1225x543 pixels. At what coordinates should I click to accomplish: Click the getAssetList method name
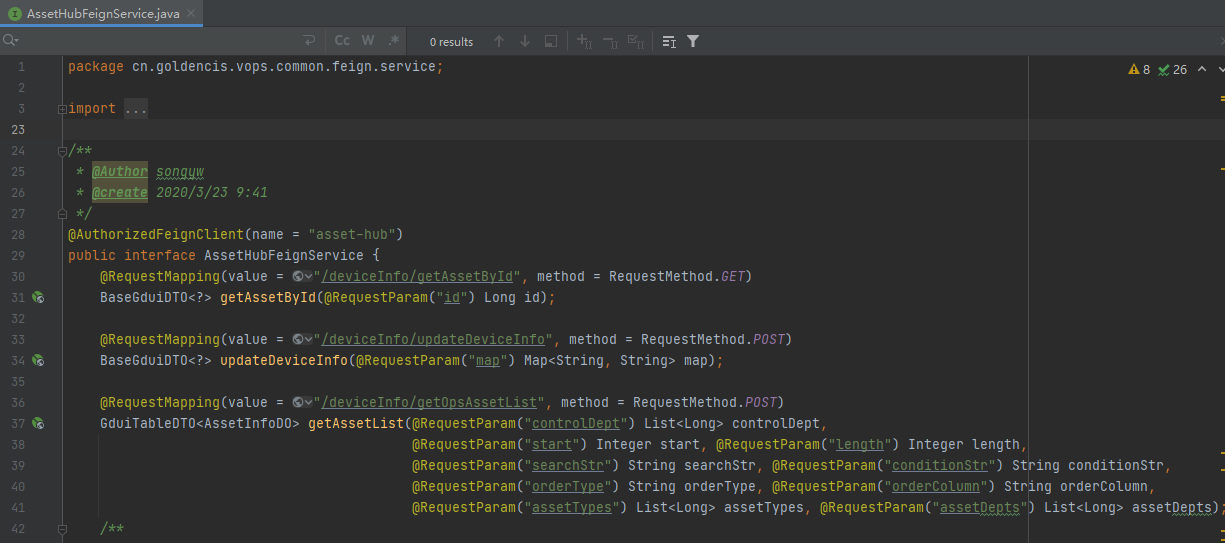tap(356, 423)
